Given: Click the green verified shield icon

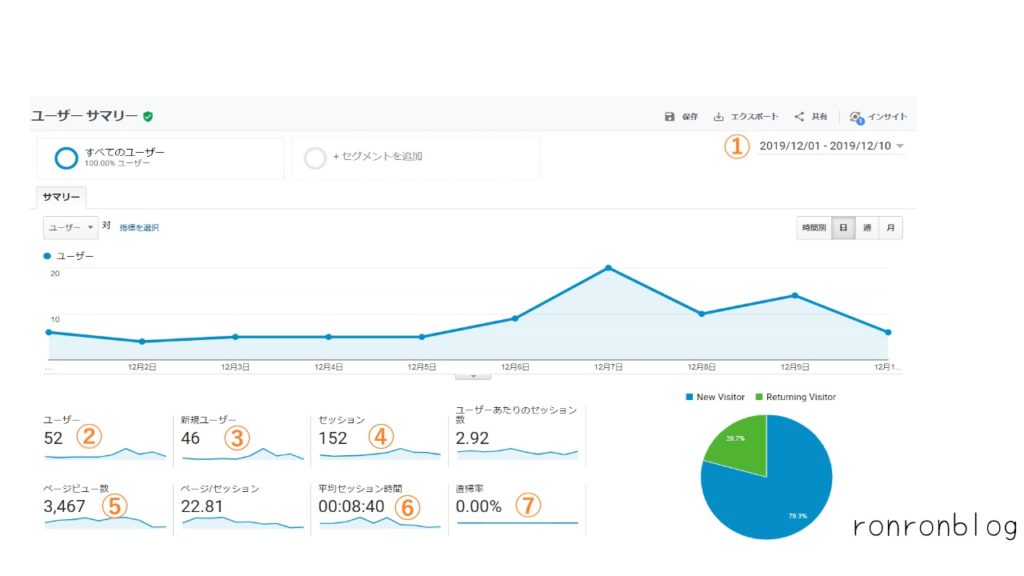Looking at the screenshot, I should pyautogui.click(x=148, y=116).
